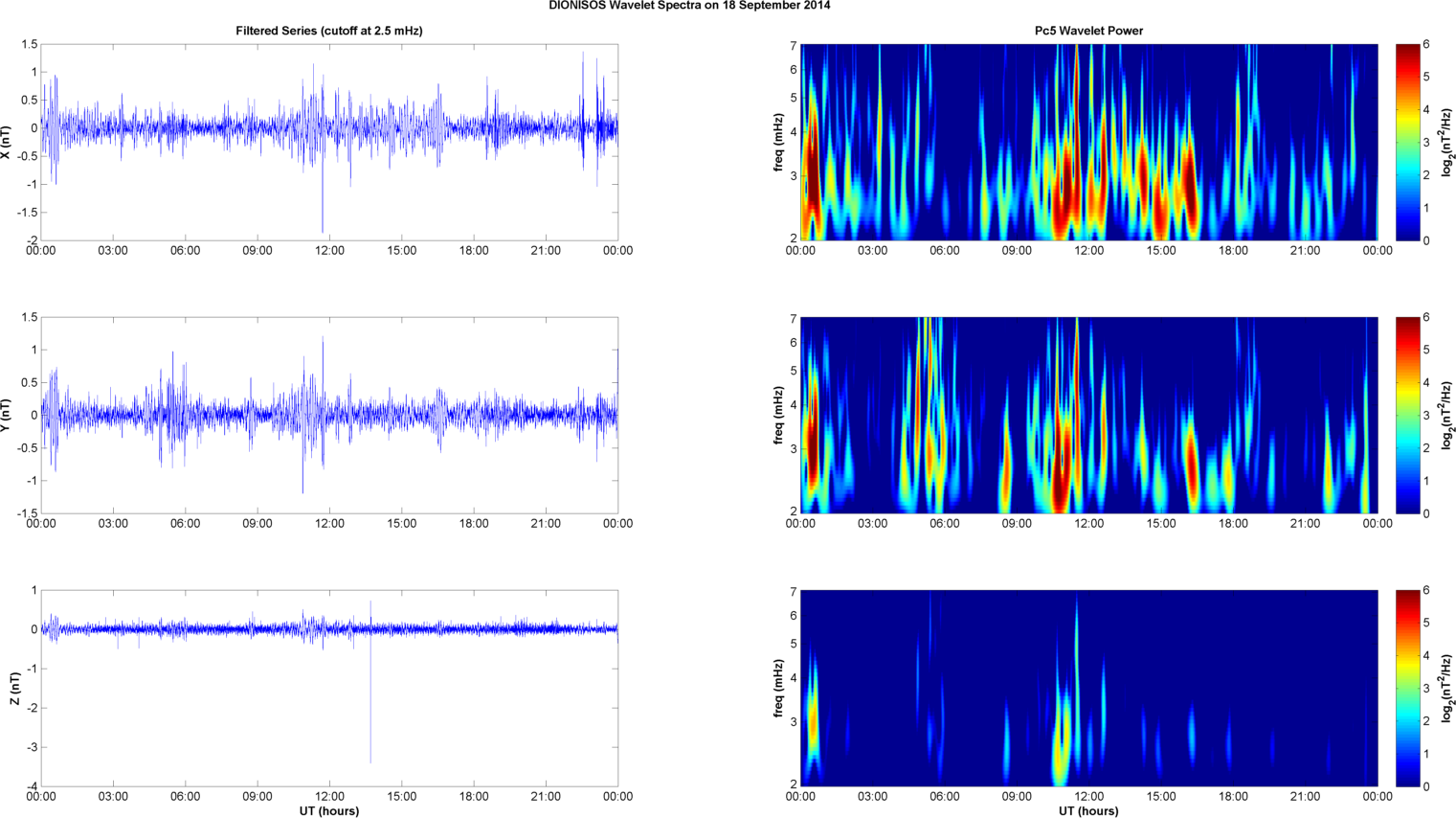The image size is (1456, 818).
Task: Click log2(nT²/Hz) label of top colorbar
Action: (x=1448, y=142)
